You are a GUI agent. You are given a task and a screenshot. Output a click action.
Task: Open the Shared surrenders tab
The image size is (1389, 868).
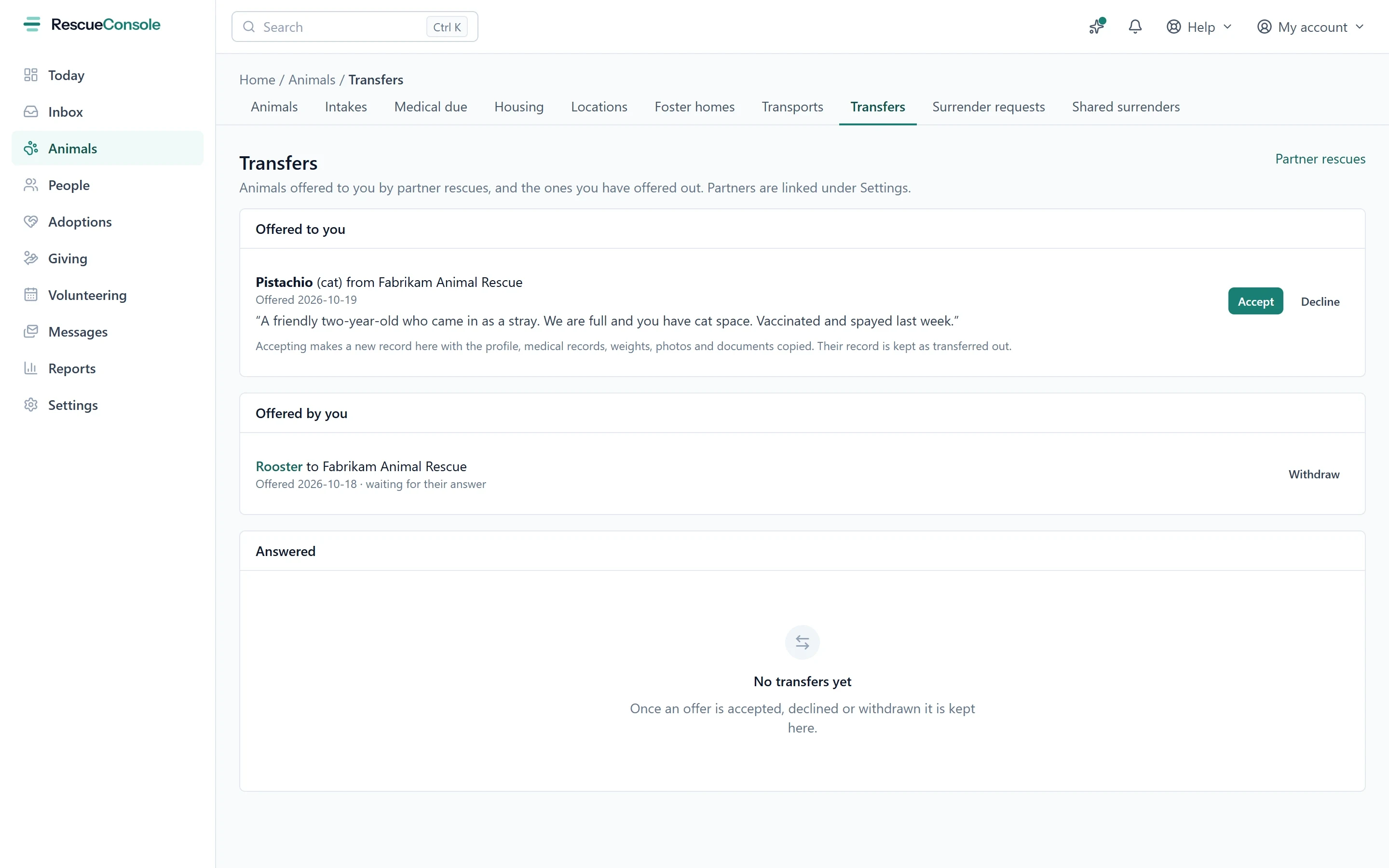coord(1126,107)
